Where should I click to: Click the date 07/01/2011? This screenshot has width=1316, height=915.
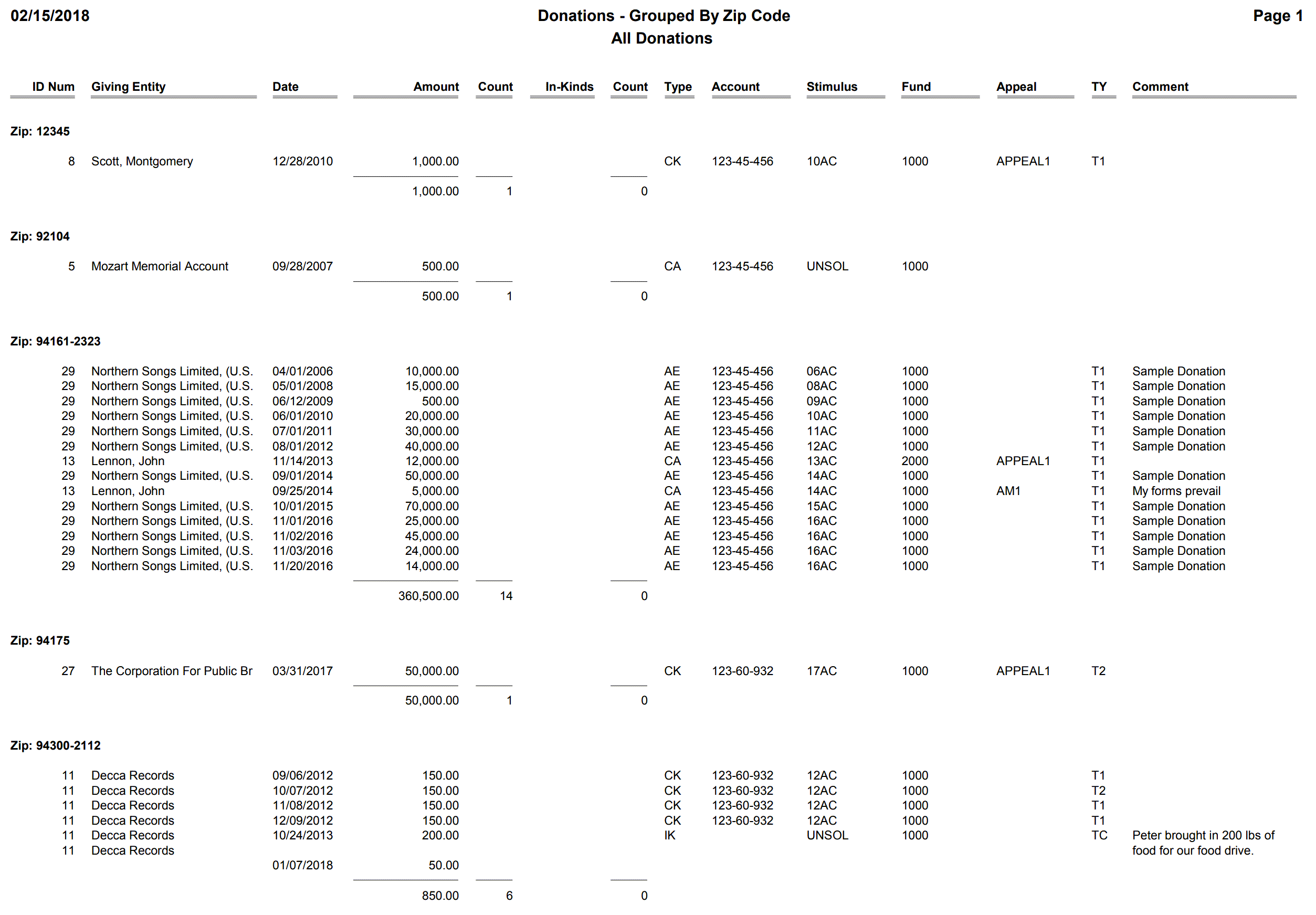(x=303, y=431)
